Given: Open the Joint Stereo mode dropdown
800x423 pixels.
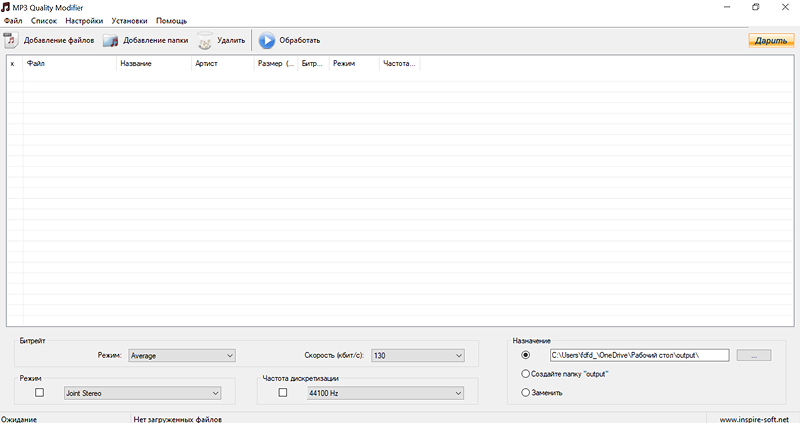Looking at the screenshot, I should tap(149, 393).
